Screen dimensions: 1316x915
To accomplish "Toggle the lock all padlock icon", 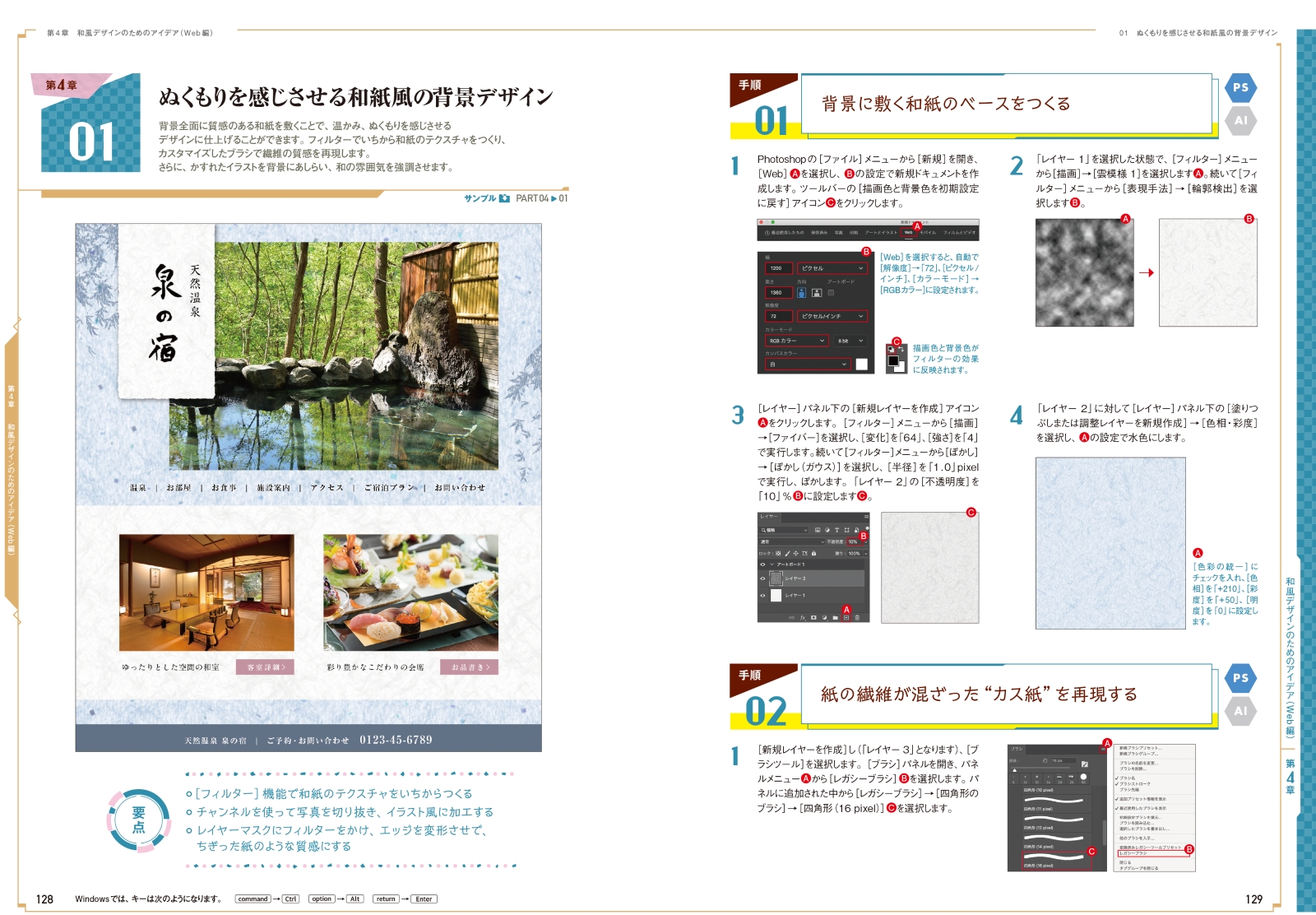I will tap(813, 554).
